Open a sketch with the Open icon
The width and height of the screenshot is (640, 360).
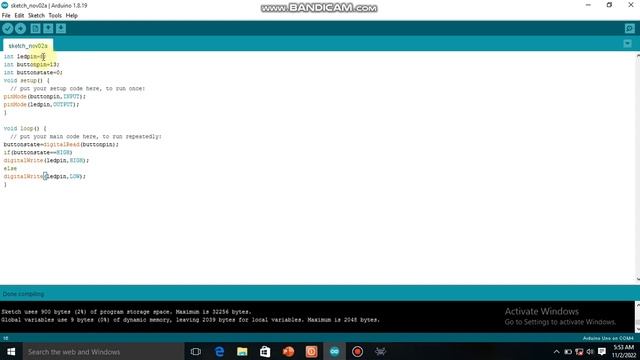coord(48,28)
